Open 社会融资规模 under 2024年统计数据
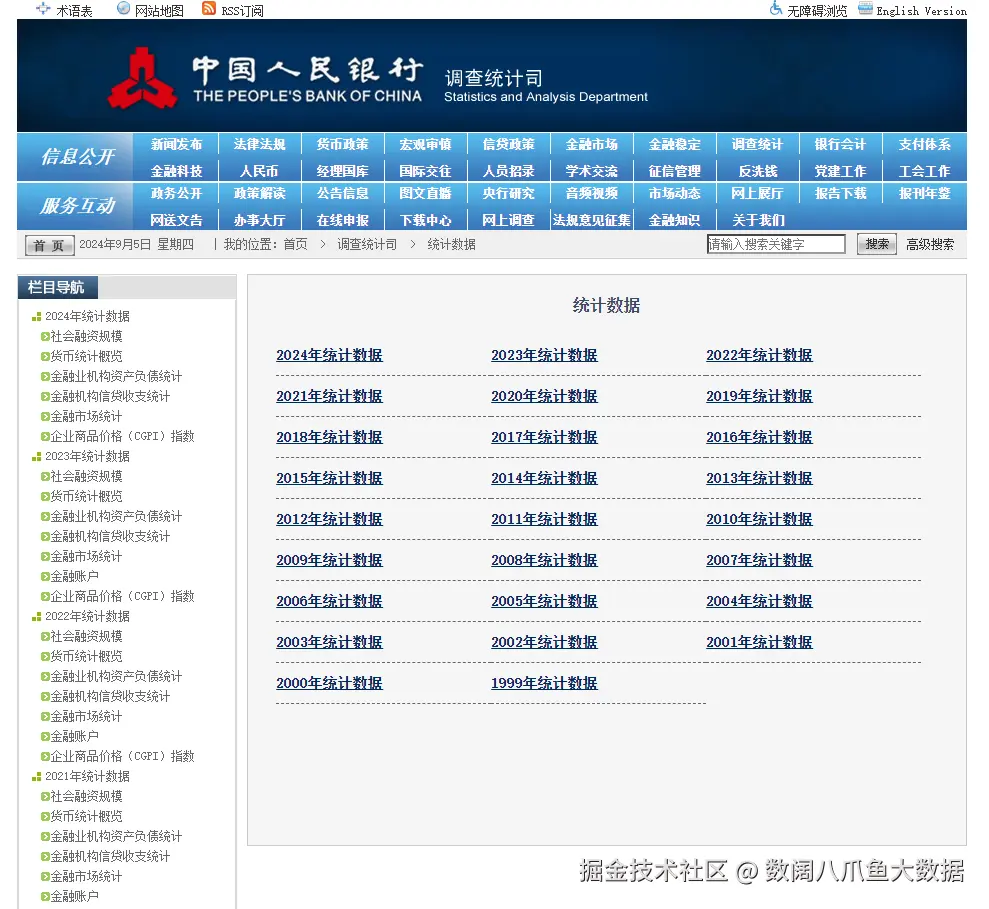The height and width of the screenshot is (909, 989). tap(86, 336)
